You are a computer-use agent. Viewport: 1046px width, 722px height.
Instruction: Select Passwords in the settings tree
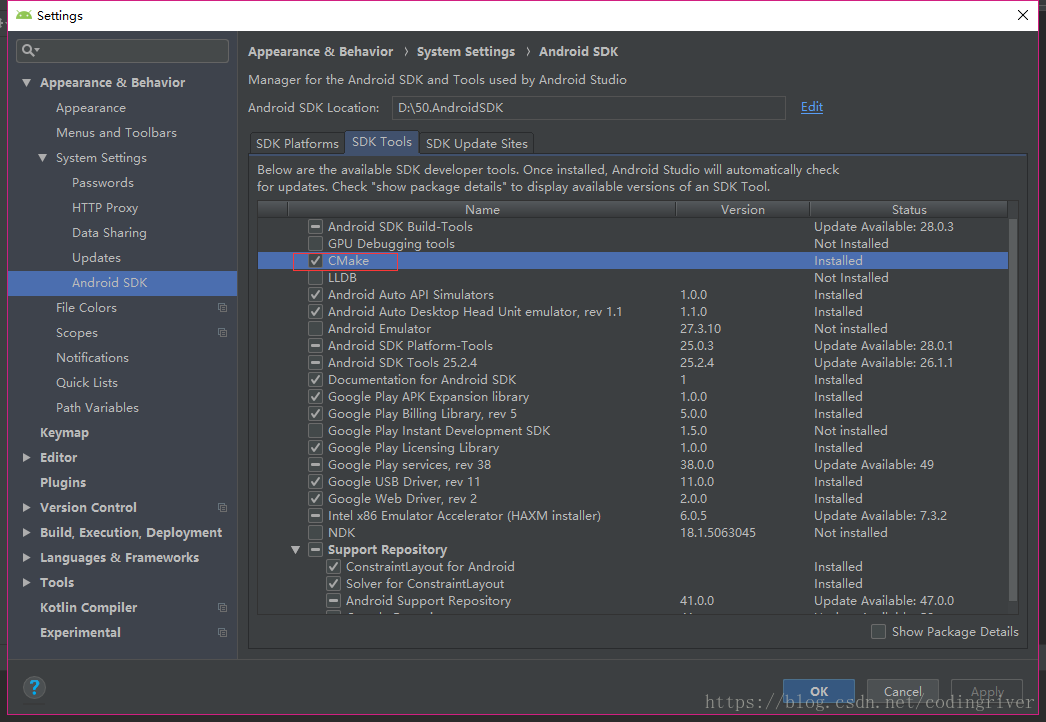tap(103, 183)
